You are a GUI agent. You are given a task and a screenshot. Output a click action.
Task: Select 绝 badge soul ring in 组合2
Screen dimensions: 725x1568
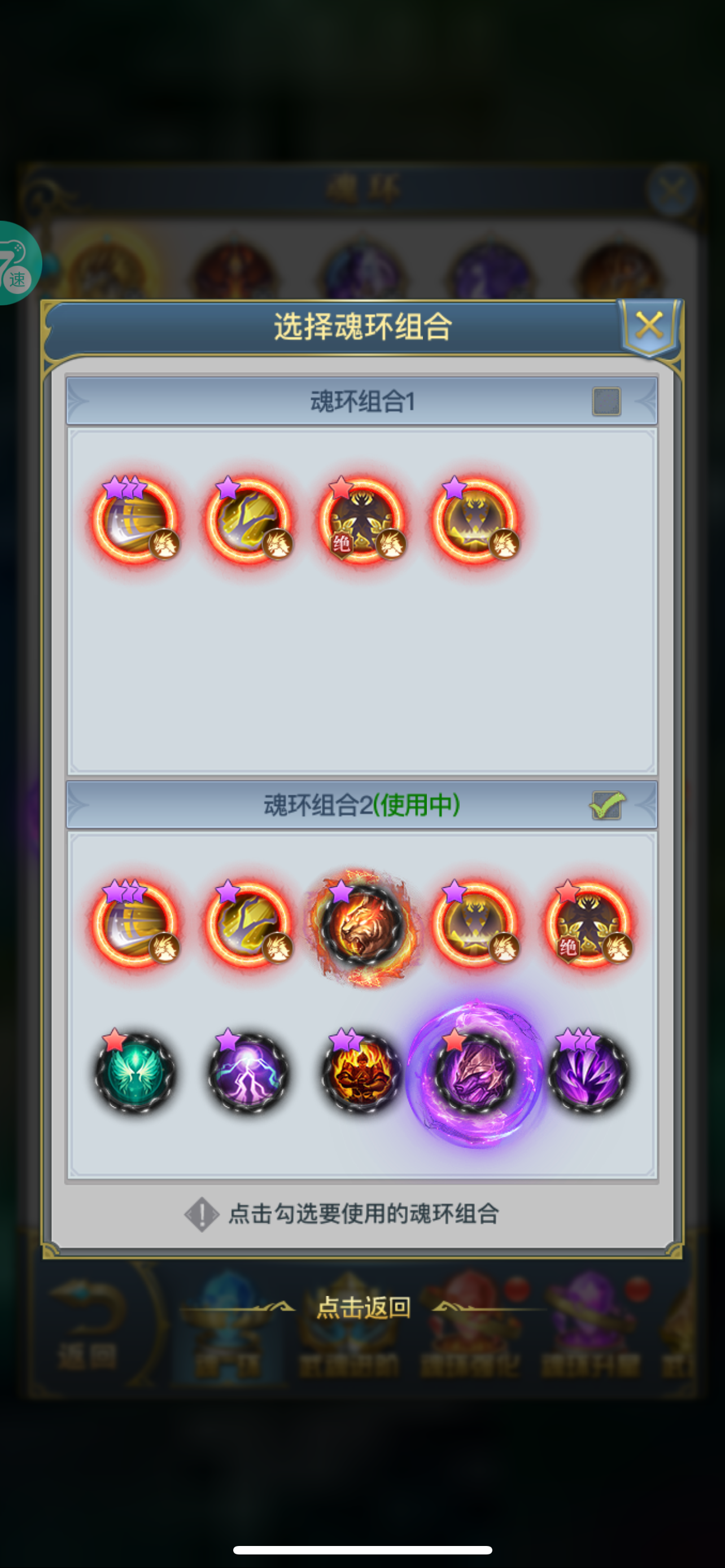[x=589, y=924]
